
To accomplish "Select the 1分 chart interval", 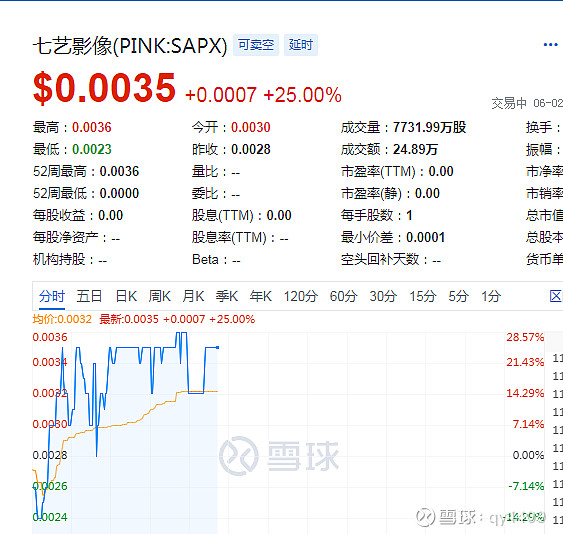I will click(491, 297).
